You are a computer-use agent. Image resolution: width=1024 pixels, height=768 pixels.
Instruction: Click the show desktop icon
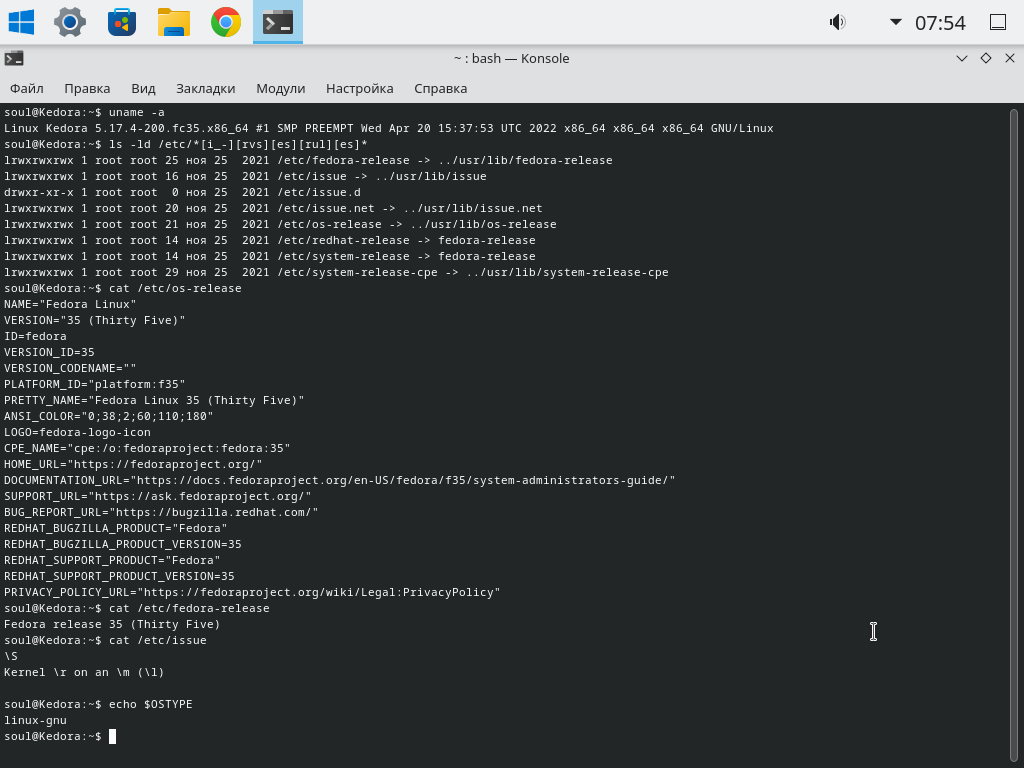coord(998,22)
